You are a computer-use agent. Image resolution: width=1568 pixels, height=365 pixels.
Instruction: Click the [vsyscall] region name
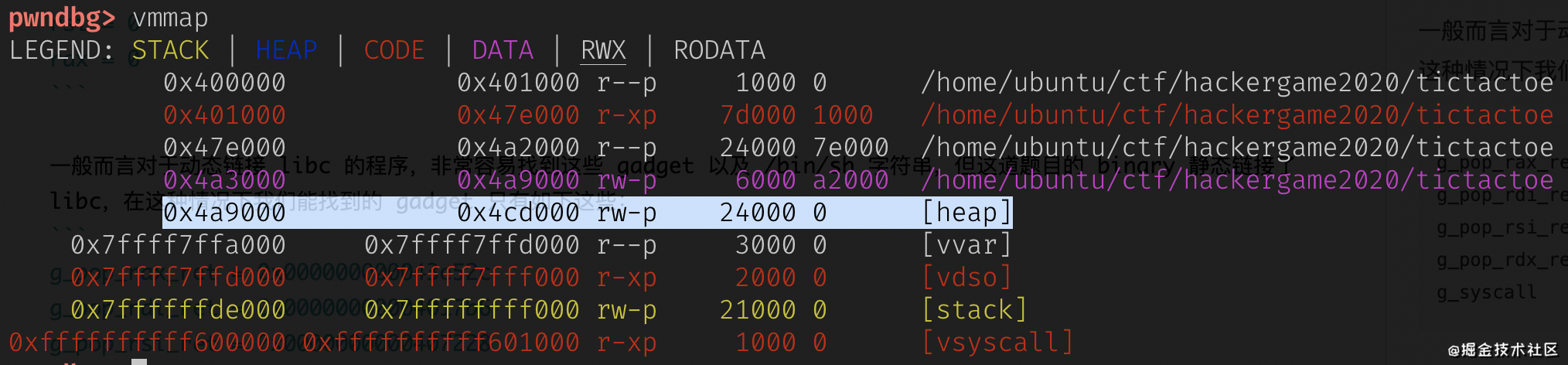[x=997, y=343]
